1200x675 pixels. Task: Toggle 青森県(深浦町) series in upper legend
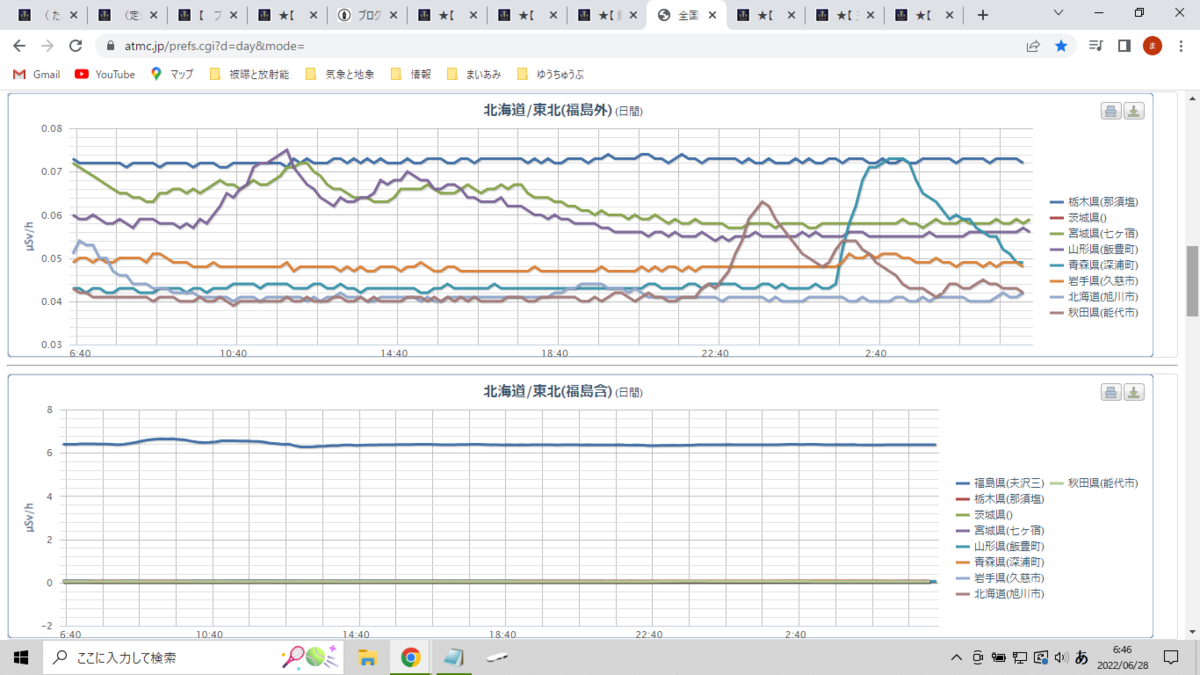(x=1094, y=265)
